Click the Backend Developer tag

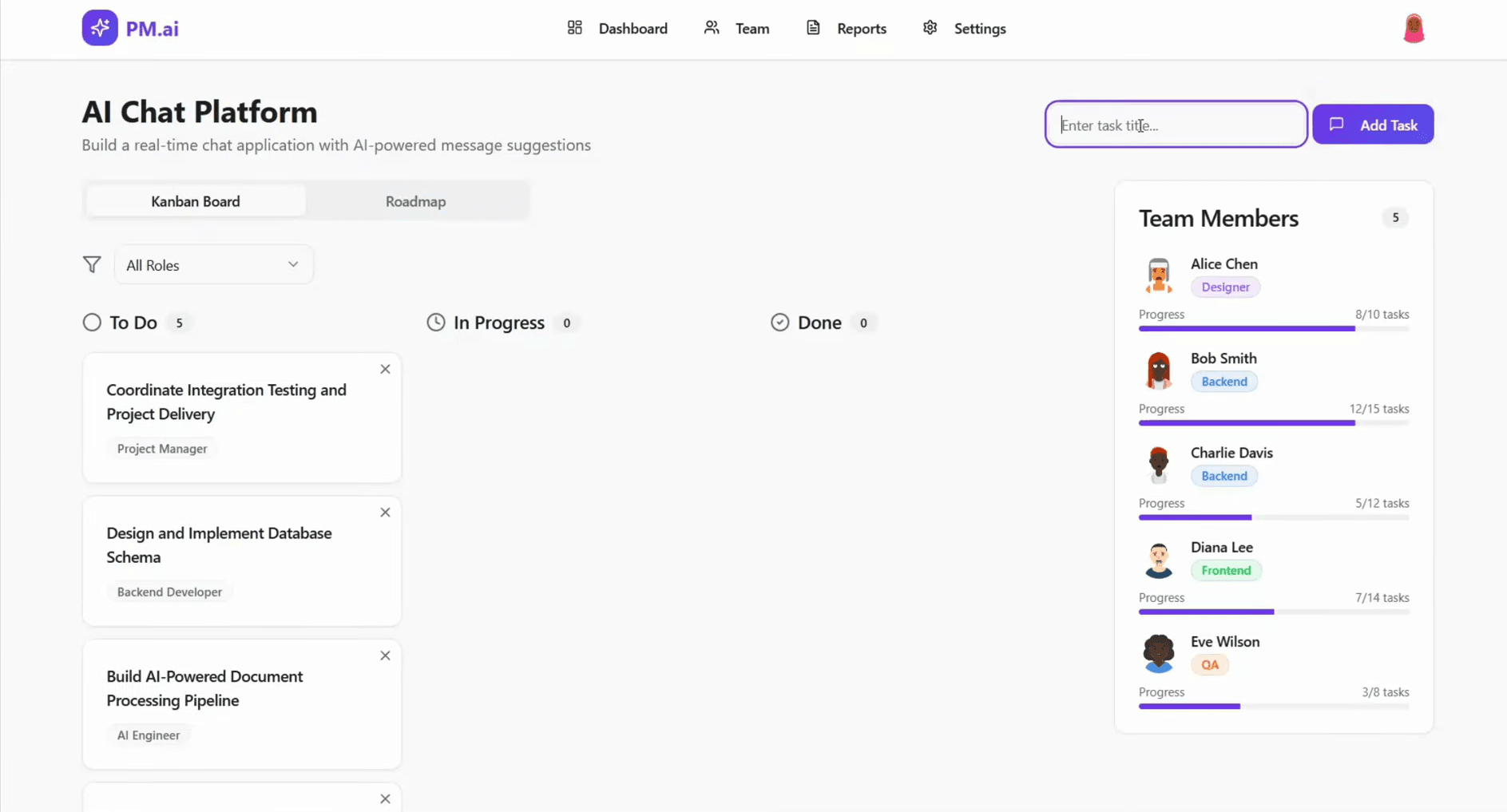click(x=169, y=592)
